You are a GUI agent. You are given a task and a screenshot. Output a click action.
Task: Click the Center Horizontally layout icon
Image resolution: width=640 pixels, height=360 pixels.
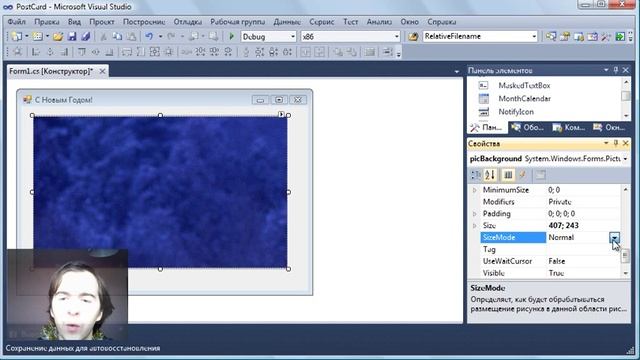pyautogui.click(x=305, y=52)
